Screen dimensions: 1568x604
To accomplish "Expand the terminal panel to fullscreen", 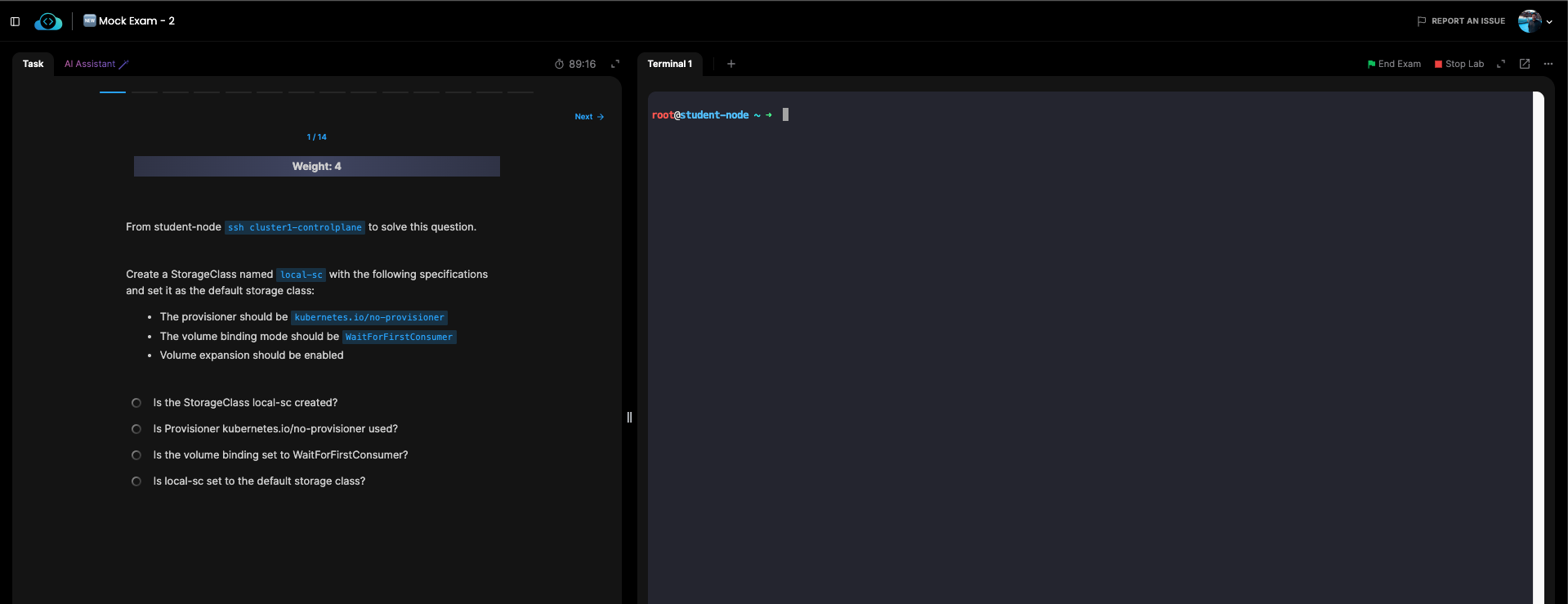I will coord(1501,64).
